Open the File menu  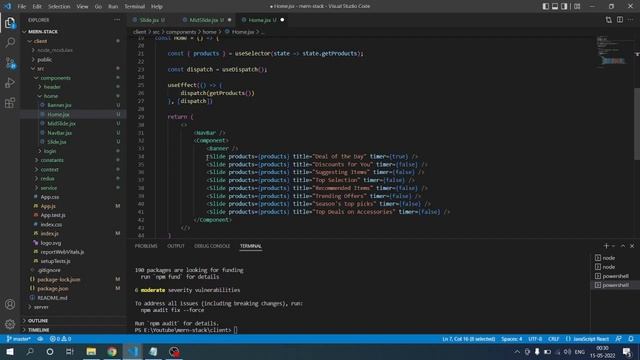point(22,7)
